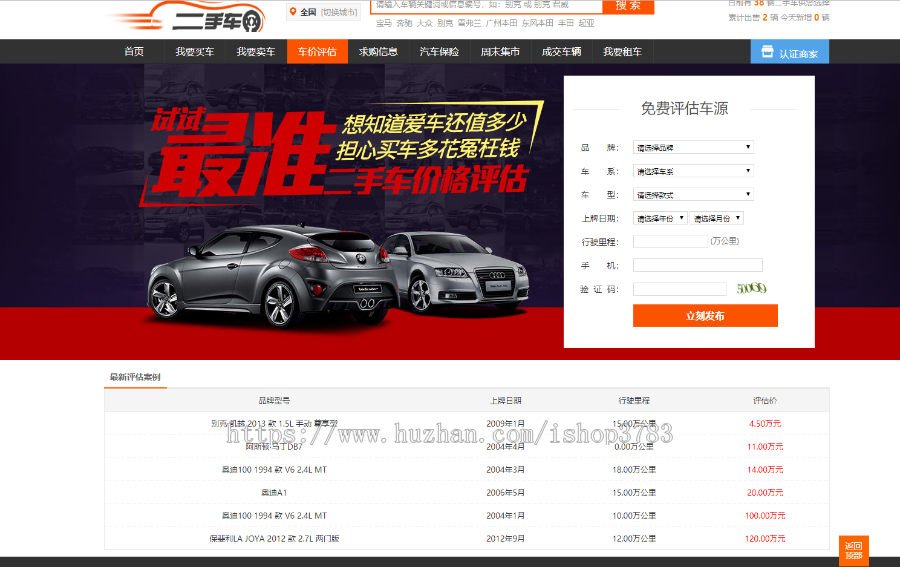The width and height of the screenshot is (900, 567).
Task: Click the 奥迪100 row dated 2004年3月
Action: coord(467,469)
